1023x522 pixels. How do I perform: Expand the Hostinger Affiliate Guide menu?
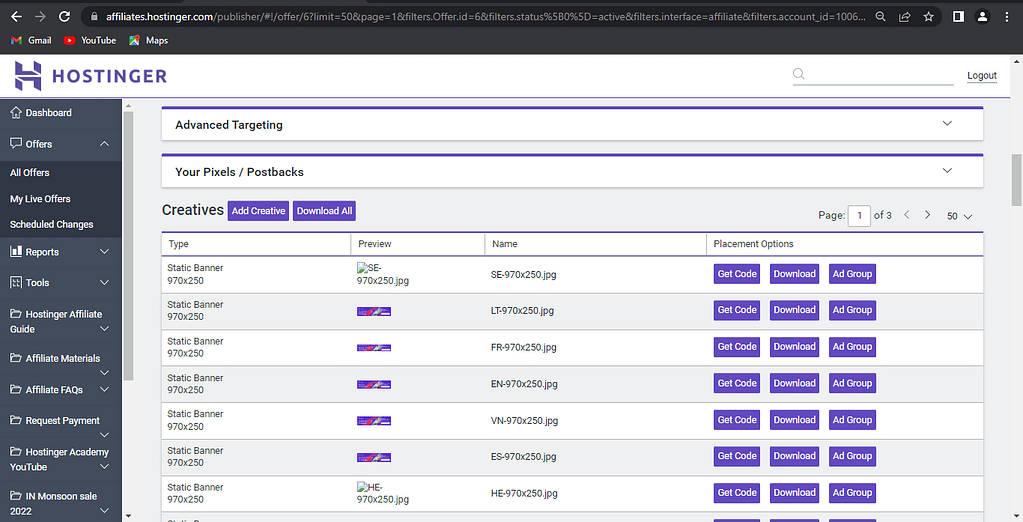[104, 329]
